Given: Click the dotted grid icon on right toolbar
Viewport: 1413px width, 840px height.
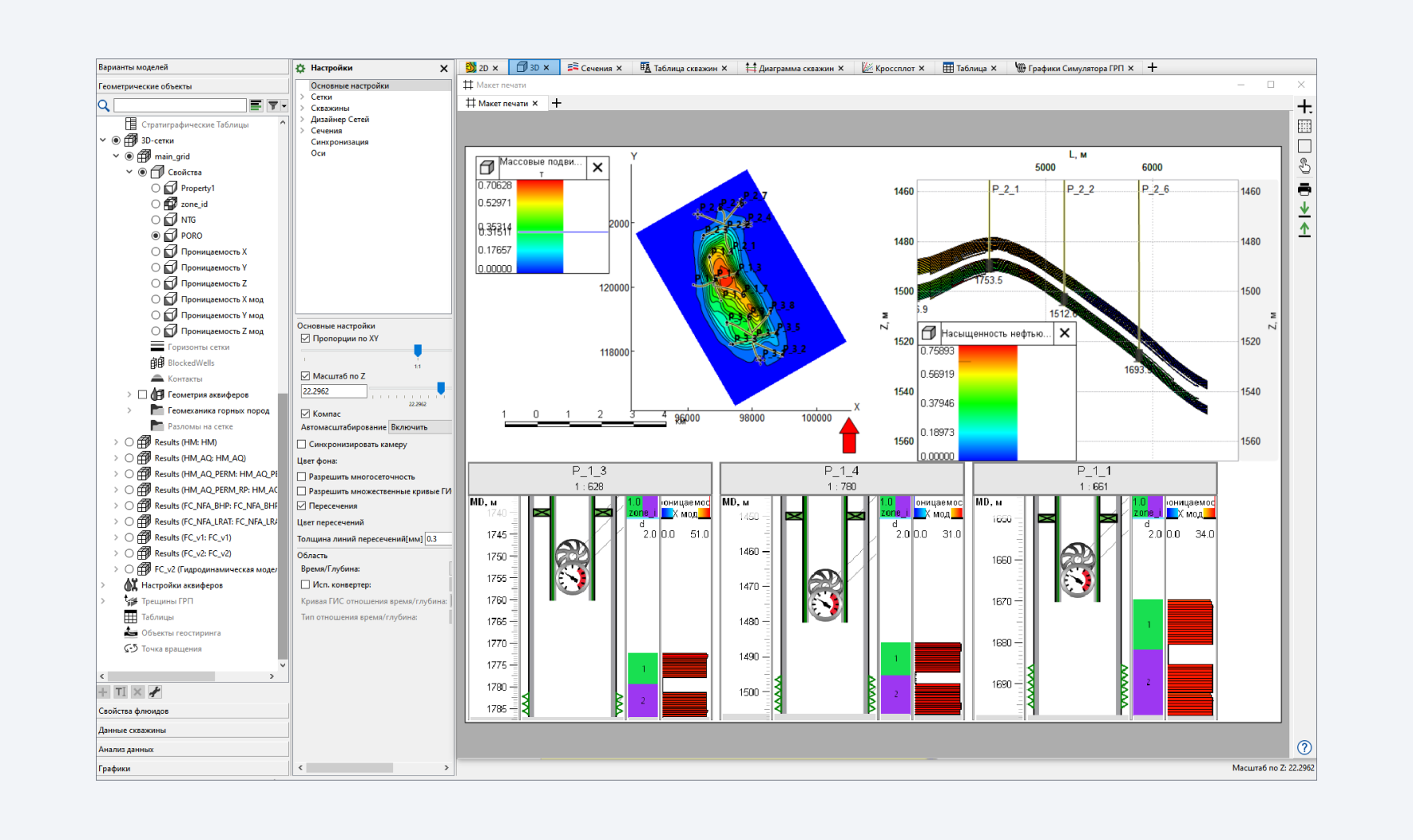Looking at the screenshot, I should coord(1304,126).
